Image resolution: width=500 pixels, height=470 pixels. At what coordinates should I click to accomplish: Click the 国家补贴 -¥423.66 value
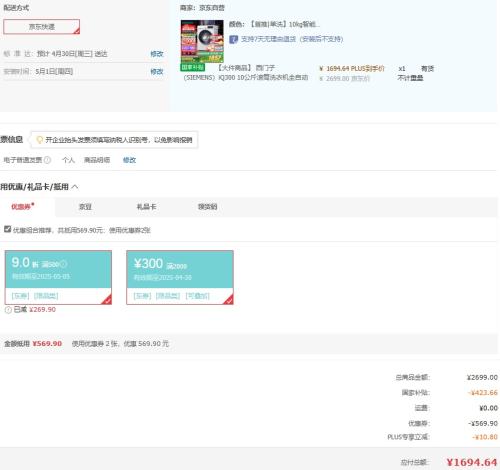tap(483, 392)
